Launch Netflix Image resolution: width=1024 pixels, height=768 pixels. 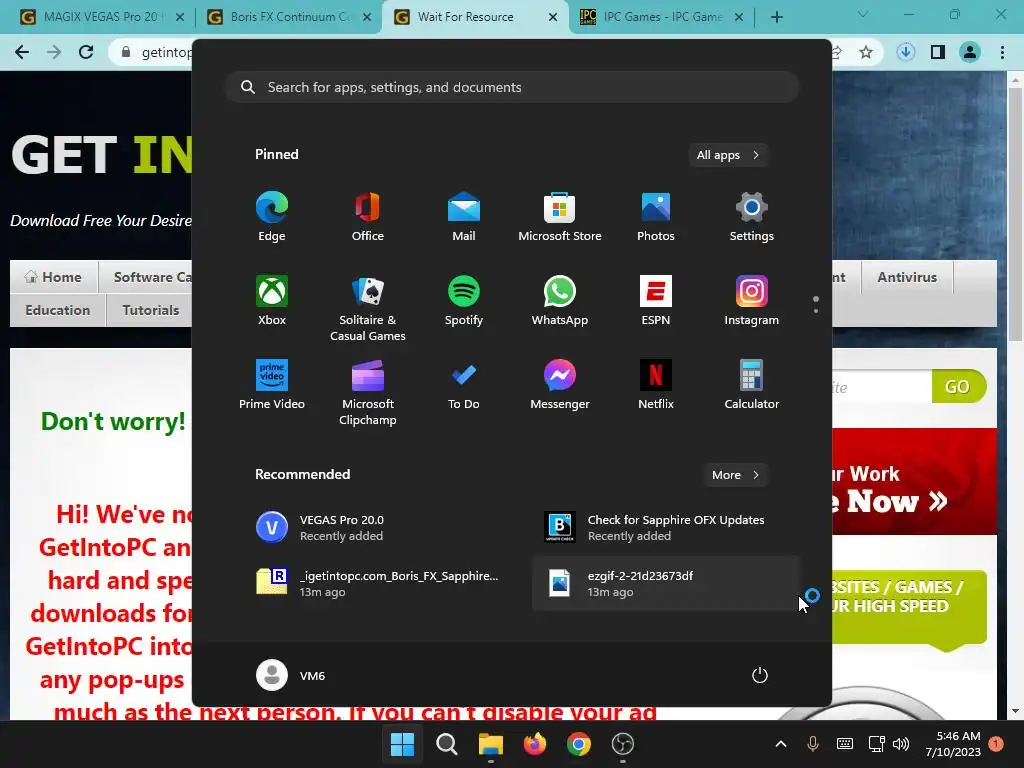coord(656,385)
